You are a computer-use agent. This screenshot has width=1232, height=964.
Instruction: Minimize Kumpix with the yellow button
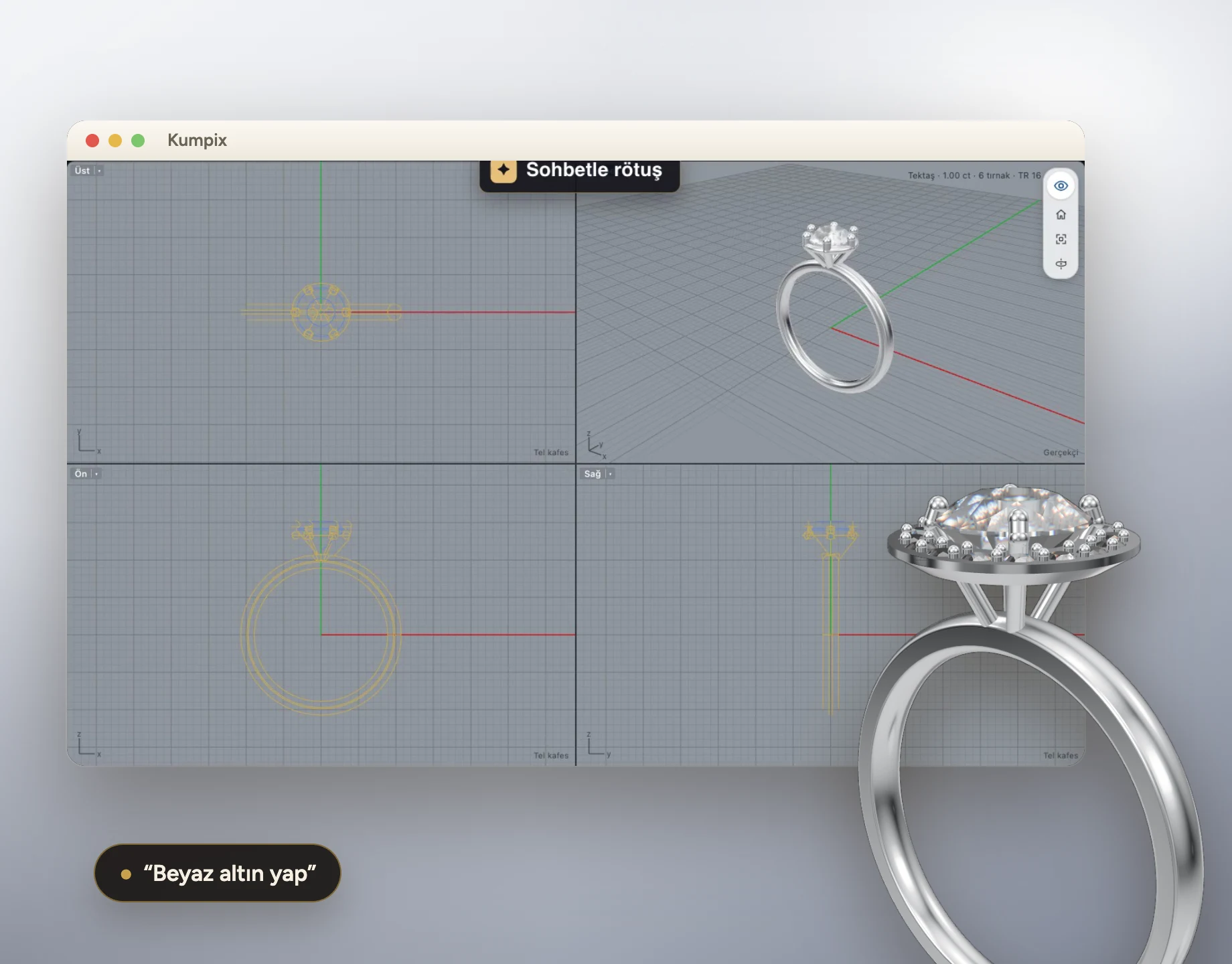[x=115, y=141]
